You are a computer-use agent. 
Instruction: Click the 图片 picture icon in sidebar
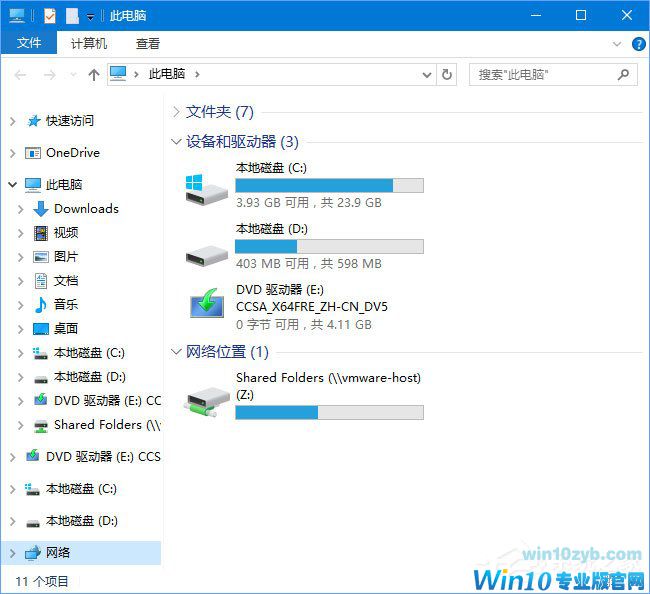41,257
